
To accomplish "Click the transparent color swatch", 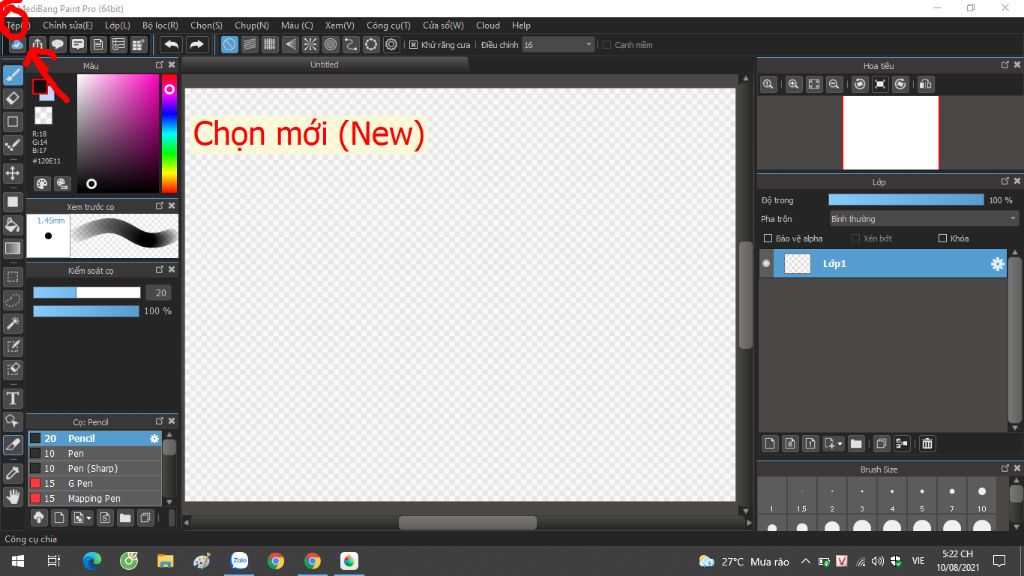I will click(x=43, y=116).
